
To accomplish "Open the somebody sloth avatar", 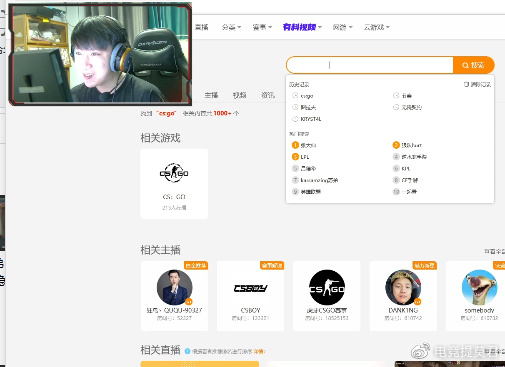I will [479, 287].
